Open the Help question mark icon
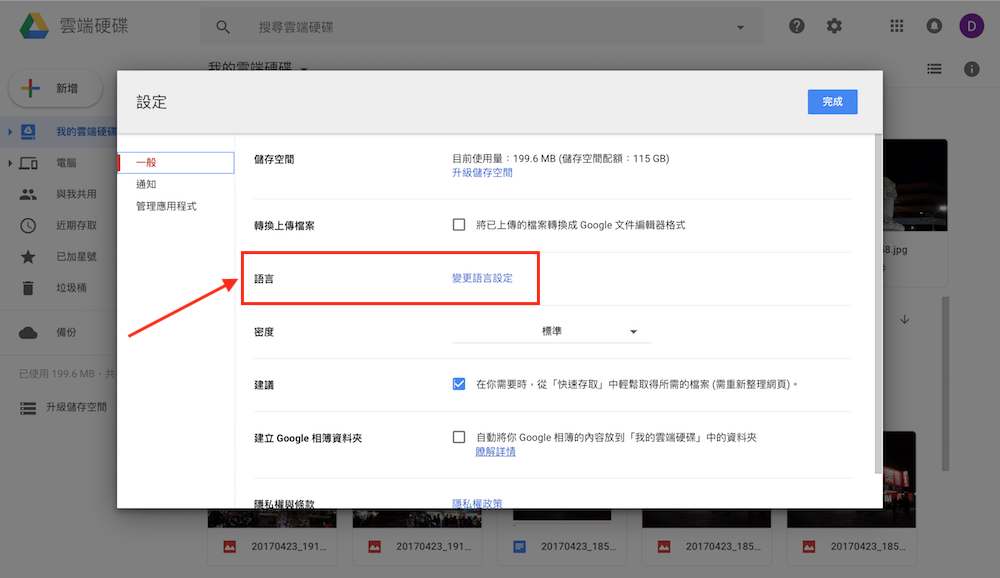 tap(797, 27)
